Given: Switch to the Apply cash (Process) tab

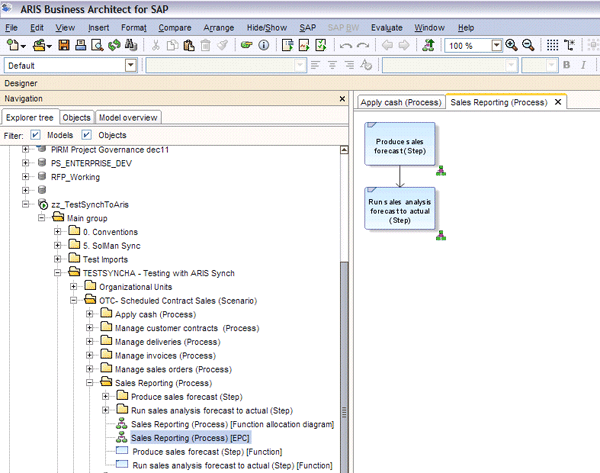Looking at the screenshot, I should [401, 103].
